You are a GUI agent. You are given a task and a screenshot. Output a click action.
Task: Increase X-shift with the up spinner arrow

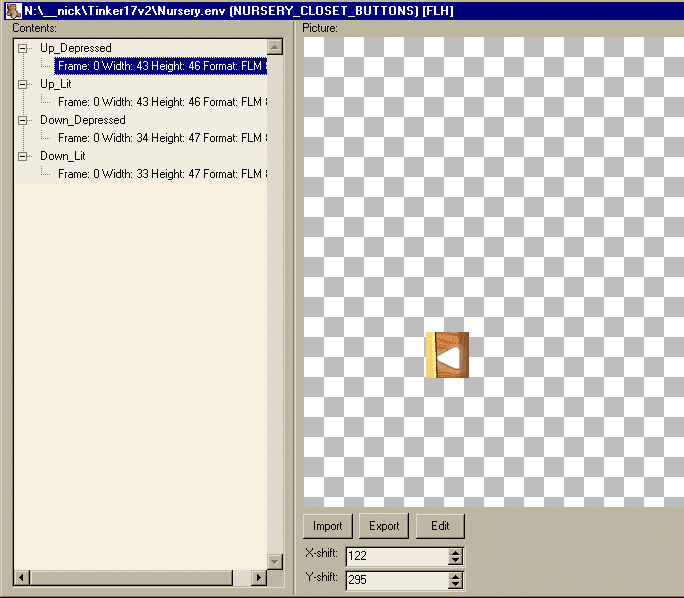coord(456,553)
